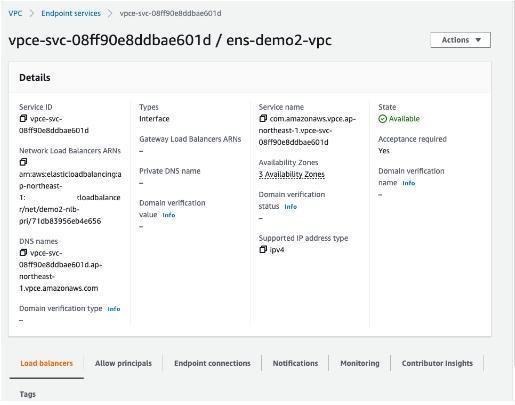Viewport: 515px width, 405px height.
Task: Copy the Service name value
Action: (x=263, y=118)
